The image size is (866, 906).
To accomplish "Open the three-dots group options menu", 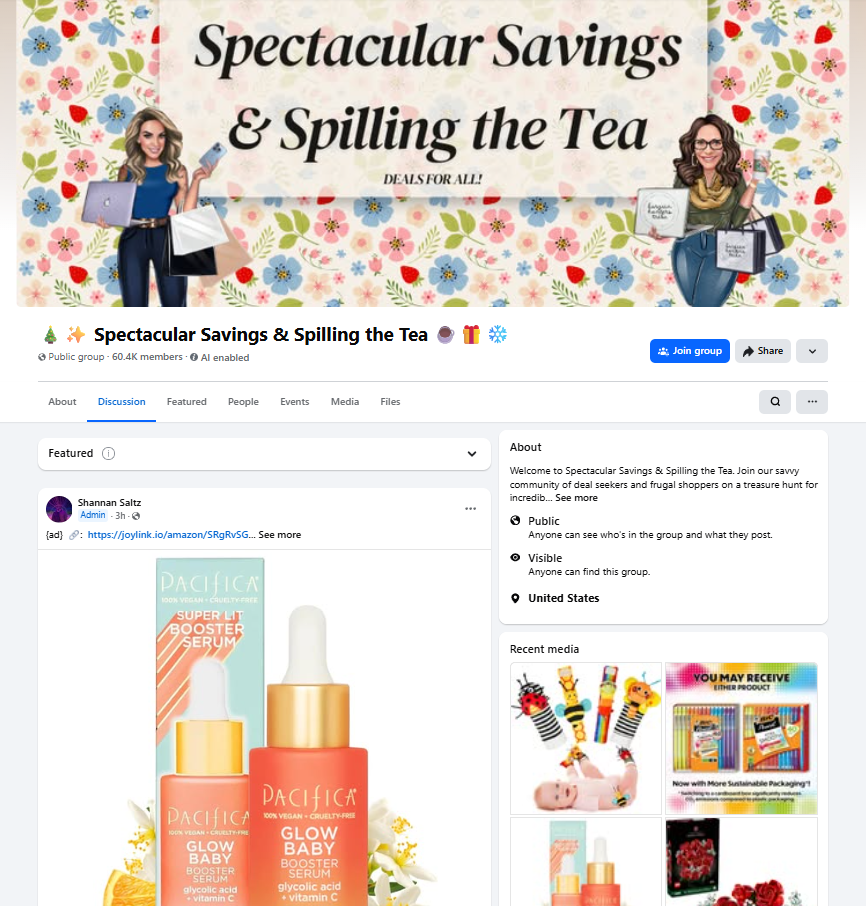I will pos(812,402).
